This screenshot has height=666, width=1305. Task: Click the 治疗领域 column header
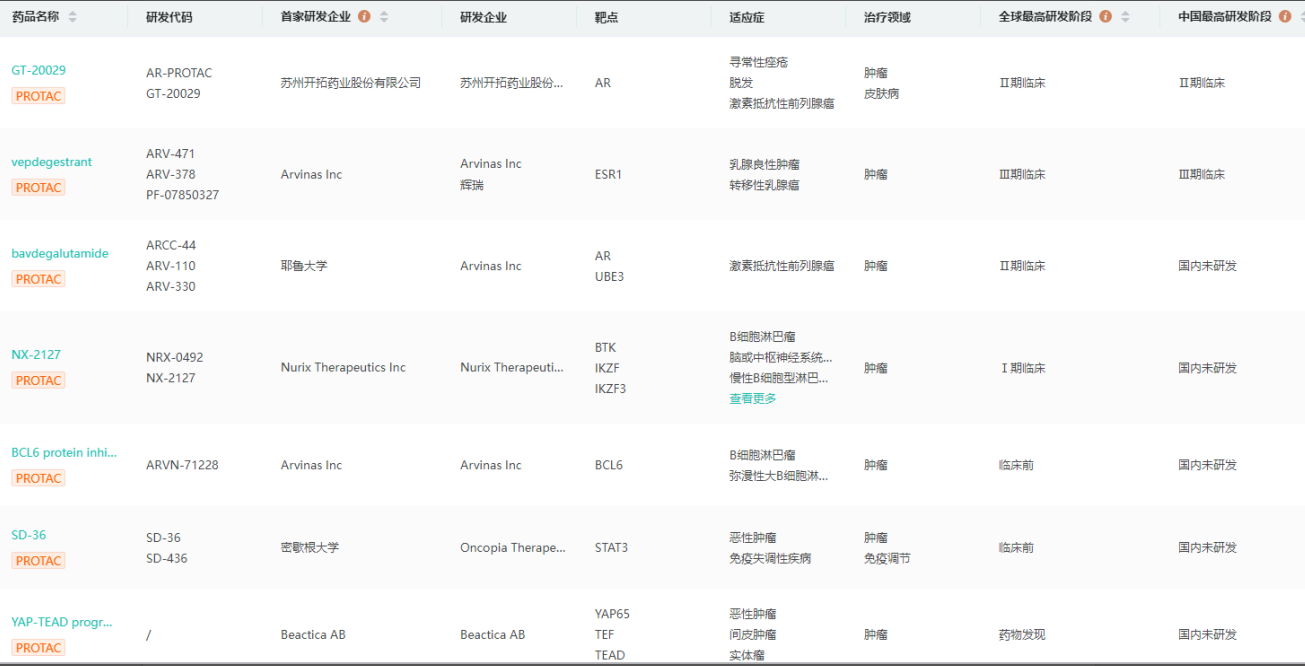pyautogui.click(x=887, y=18)
